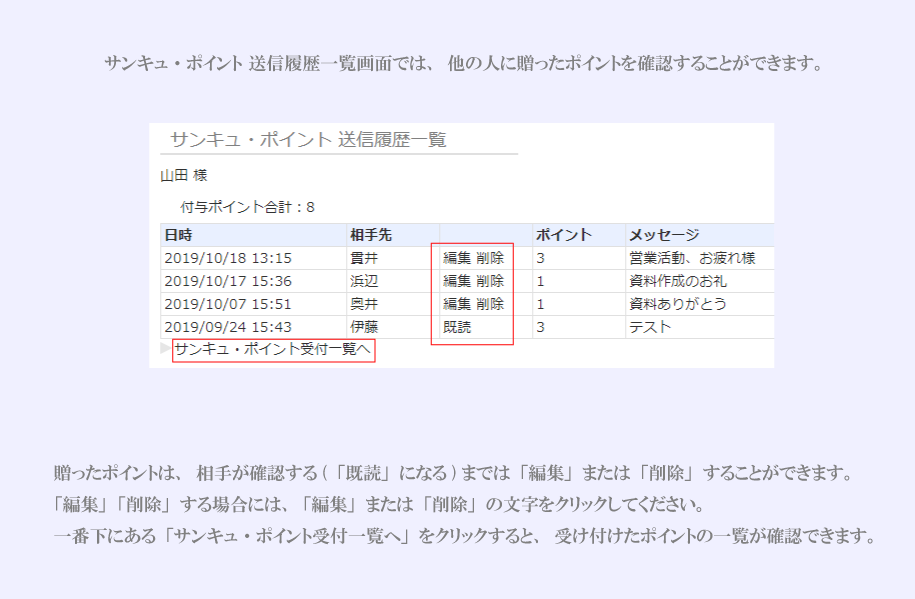Click recipient name 奥井
The width and height of the screenshot is (915, 599).
364,304
